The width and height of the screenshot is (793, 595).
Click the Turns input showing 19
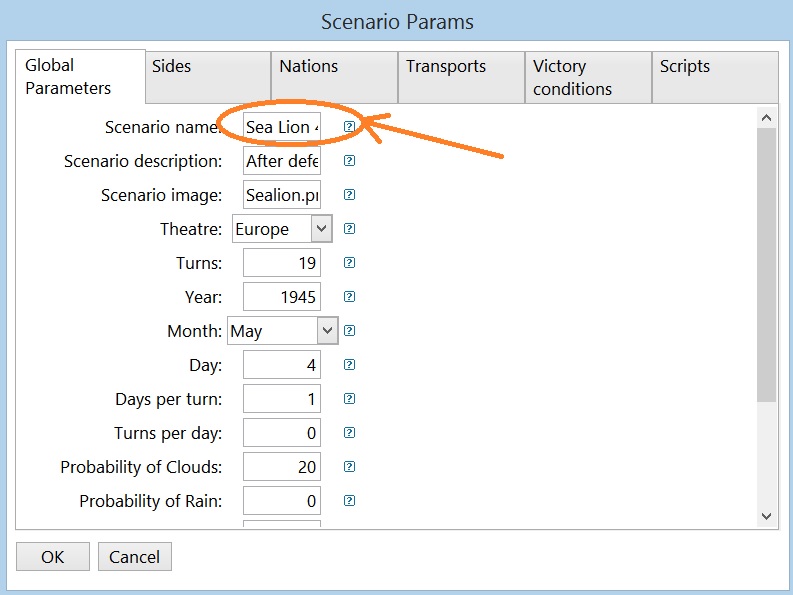[282, 263]
